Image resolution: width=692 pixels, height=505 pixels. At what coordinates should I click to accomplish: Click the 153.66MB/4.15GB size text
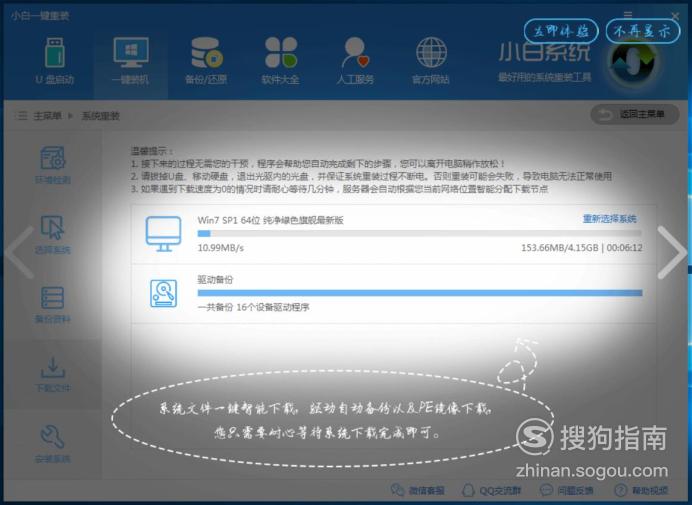[560, 248]
